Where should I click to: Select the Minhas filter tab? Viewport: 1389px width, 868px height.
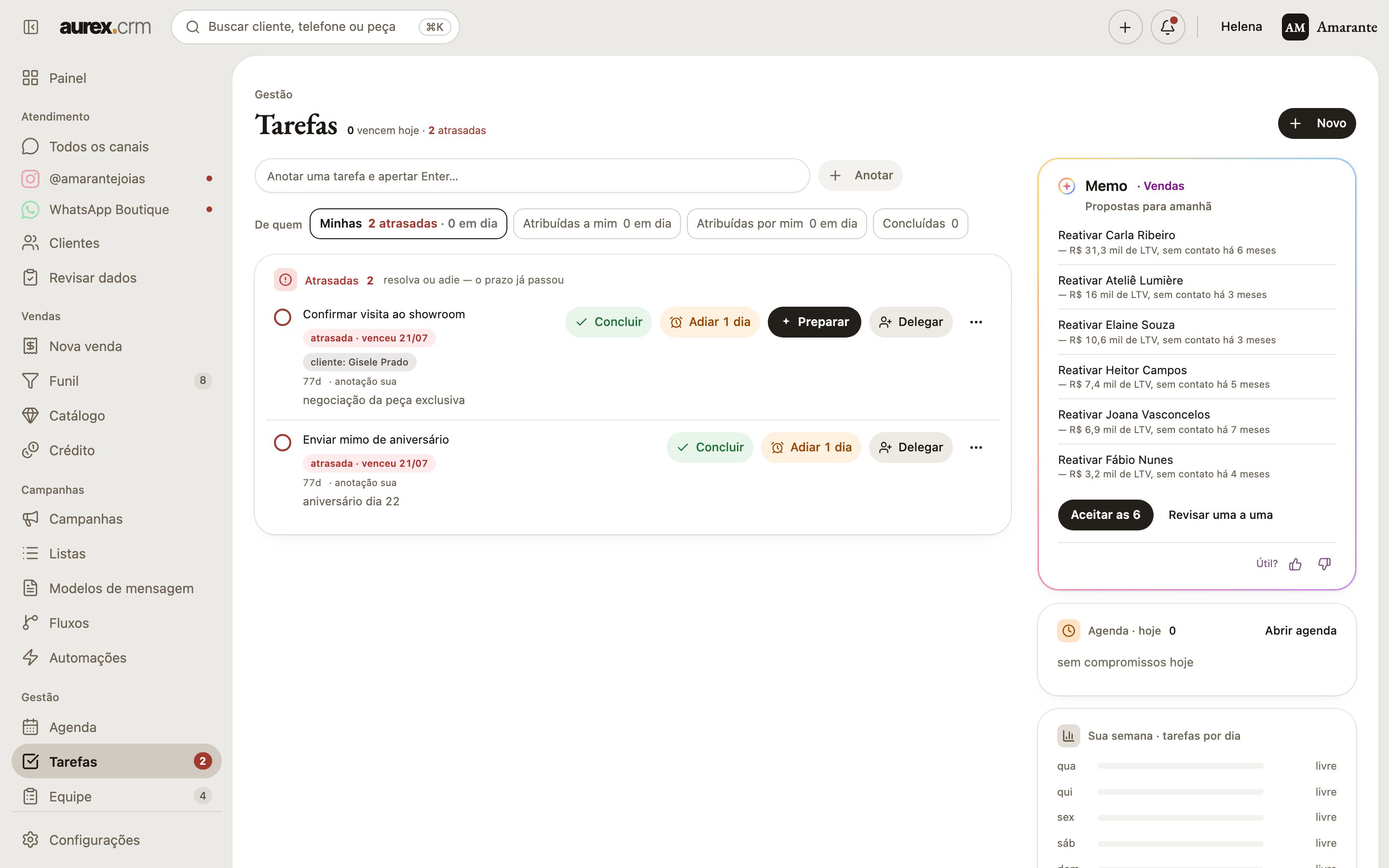[x=408, y=224]
